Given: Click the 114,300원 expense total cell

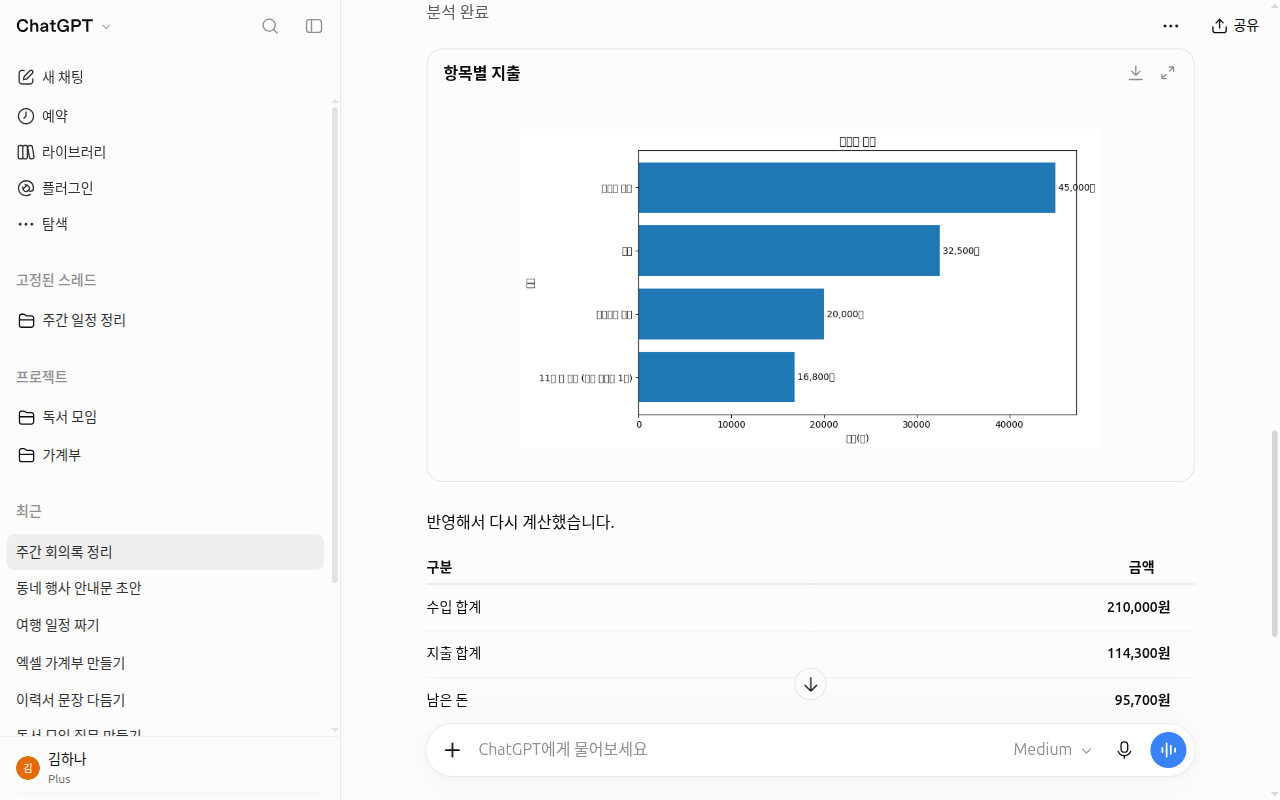Looking at the screenshot, I should click(x=1138, y=653).
